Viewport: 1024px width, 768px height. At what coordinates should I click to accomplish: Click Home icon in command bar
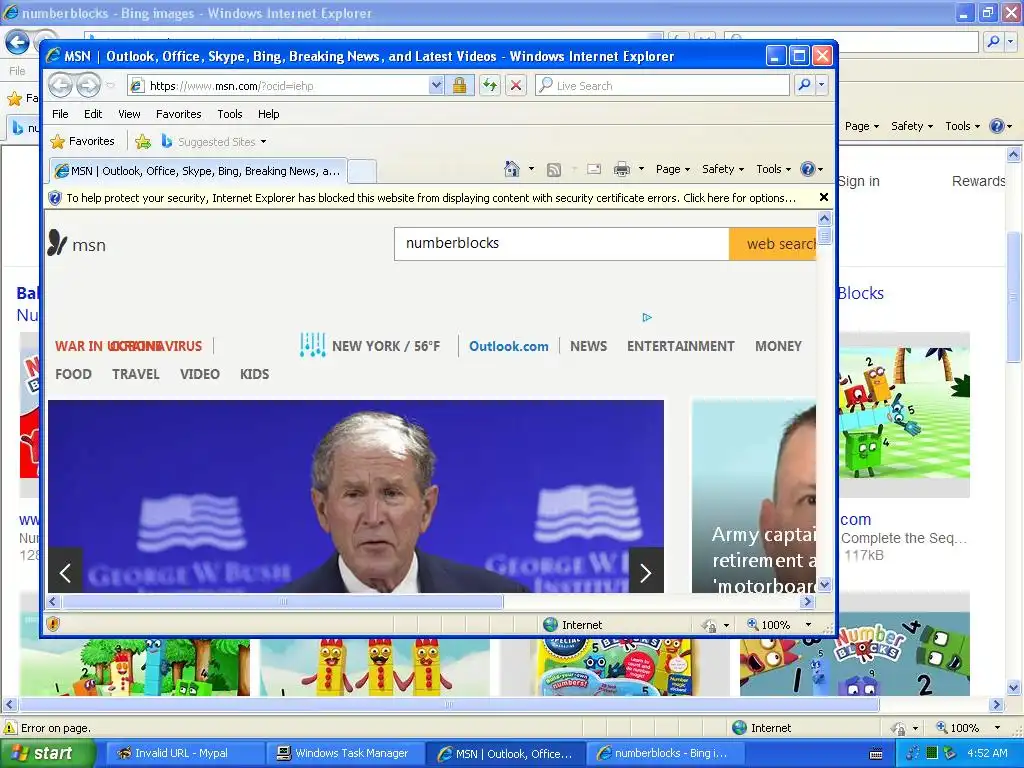coord(512,169)
